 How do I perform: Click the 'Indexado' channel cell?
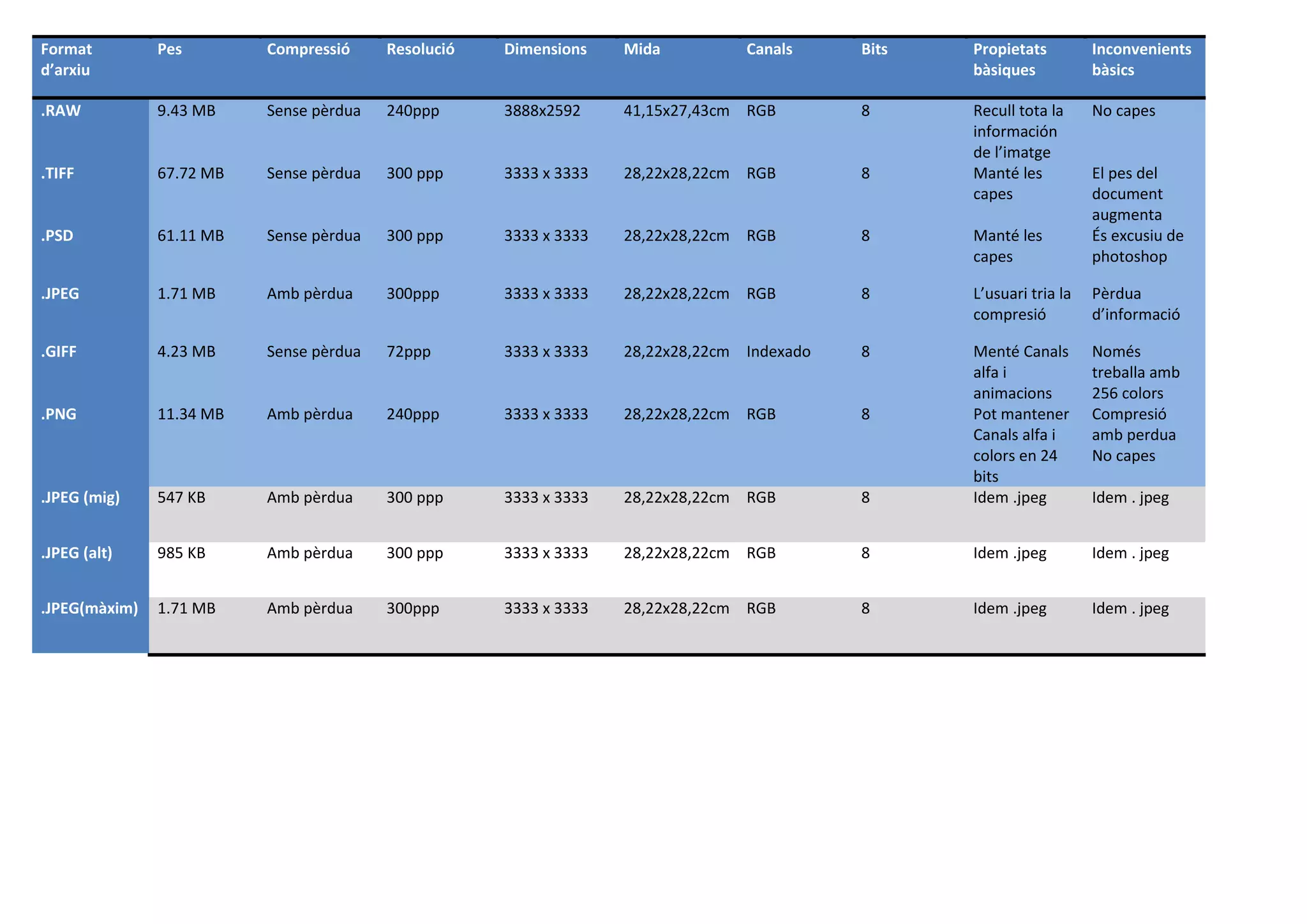(778, 352)
